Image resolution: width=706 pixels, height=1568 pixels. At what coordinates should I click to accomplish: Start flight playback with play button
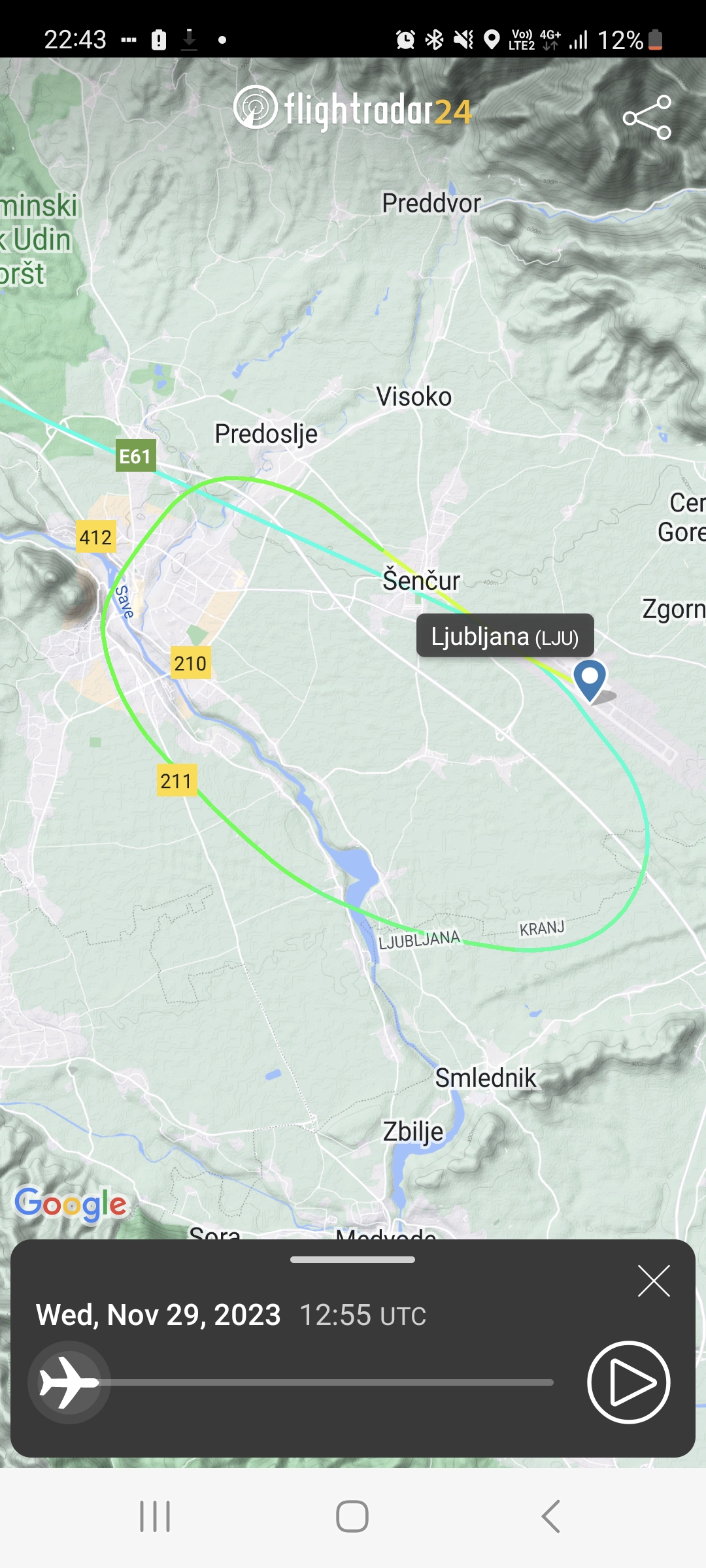(x=629, y=1382)
